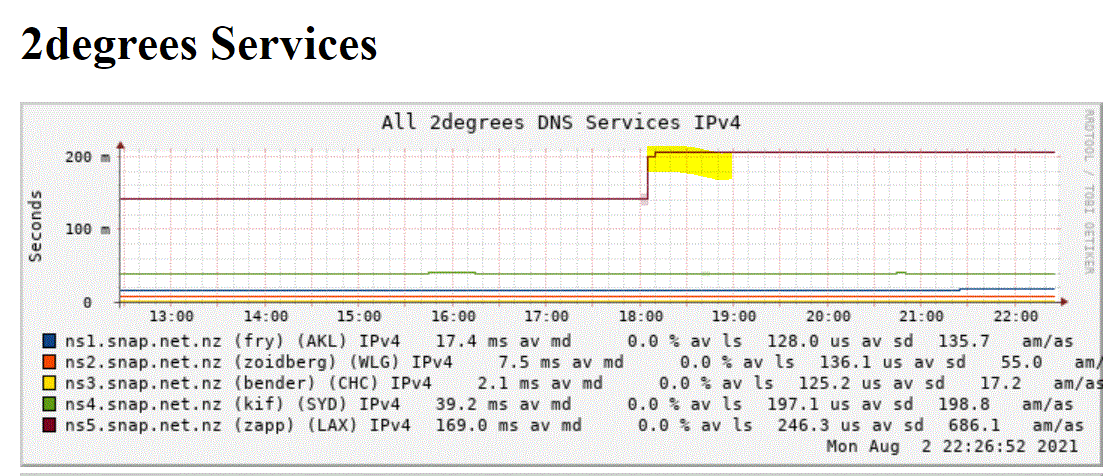This screenshot has height=476, width=1115.
Task: Click the 14:00 time axis label
Action: point(265,316)
